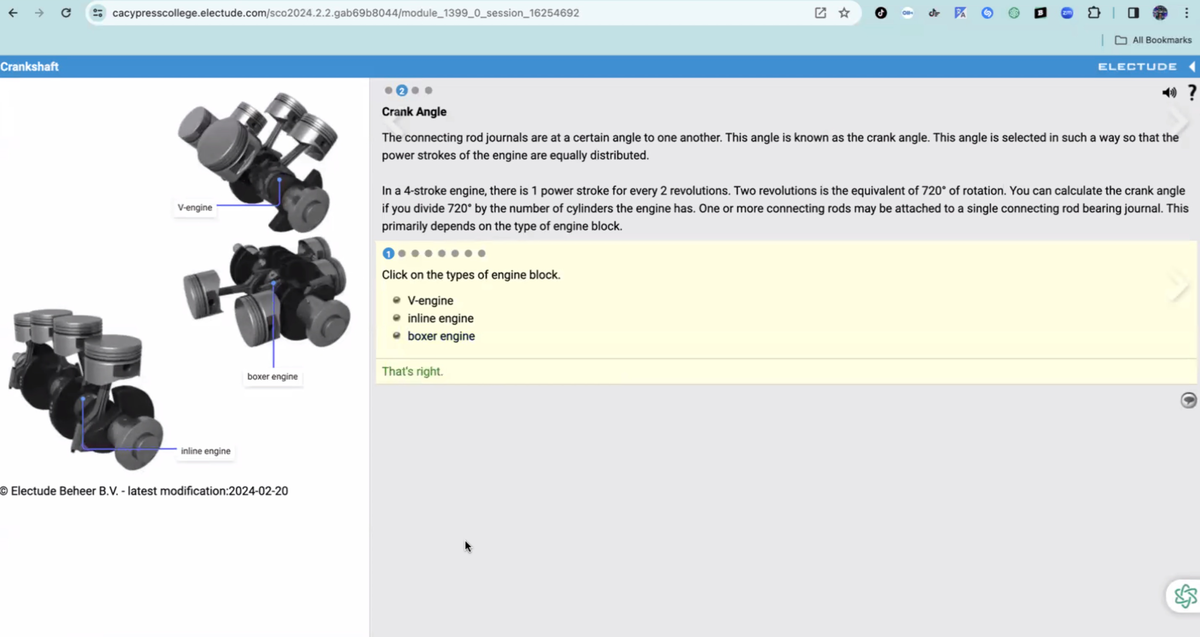
Task: Open Chrome's three-dot menu
Action: point(1186,13)
